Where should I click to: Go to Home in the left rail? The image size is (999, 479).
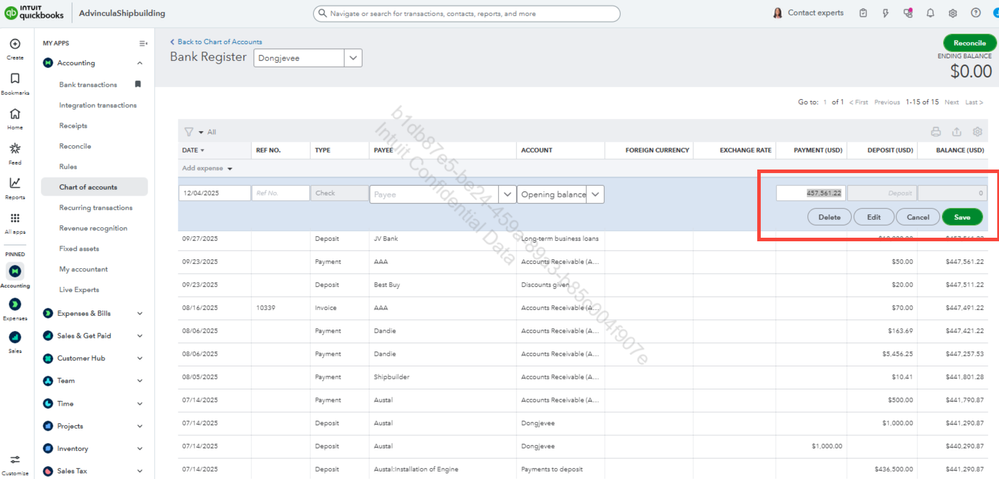click(15, 114)
